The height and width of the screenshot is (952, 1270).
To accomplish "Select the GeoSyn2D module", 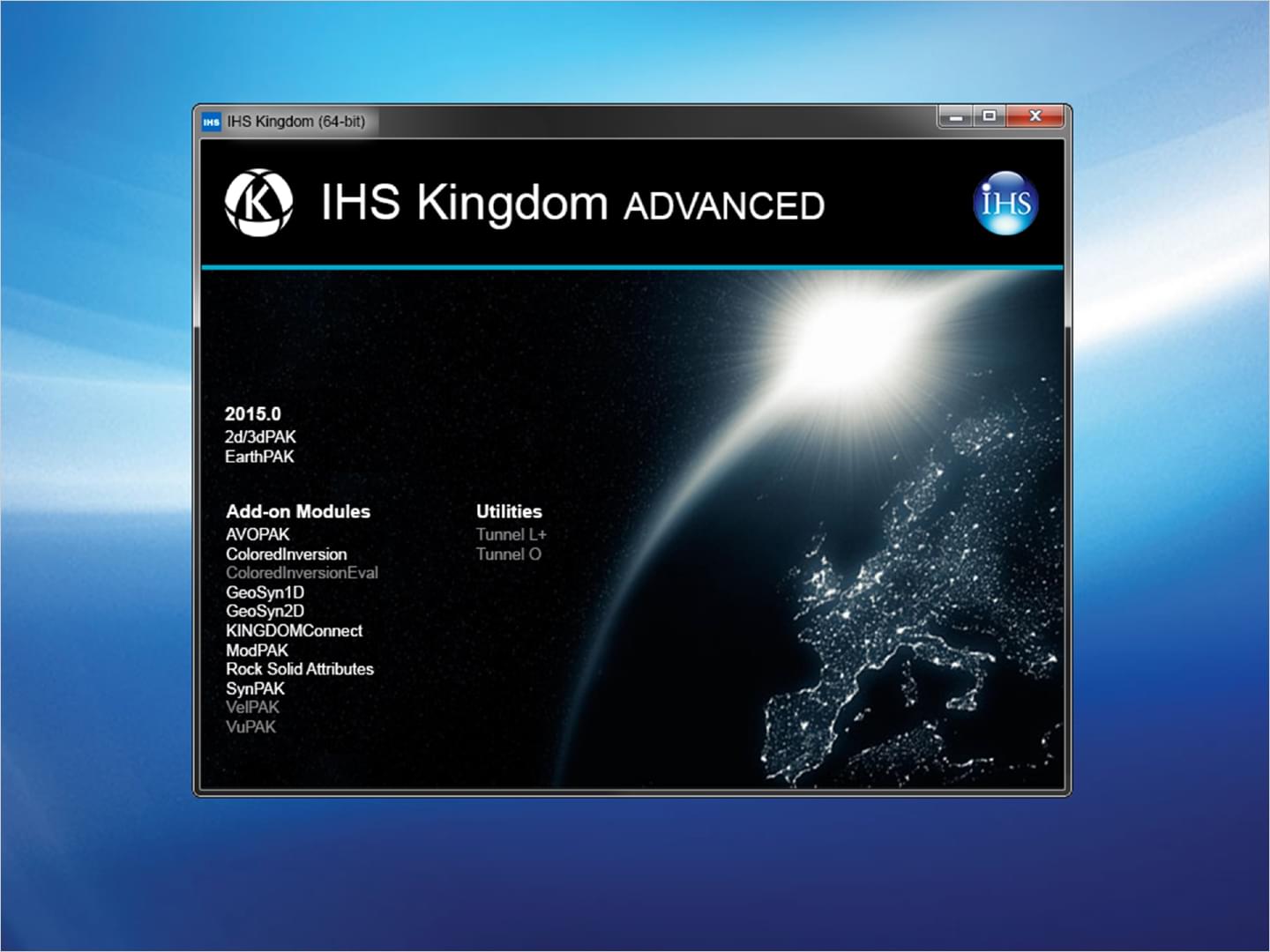I will click(x=265, y=611).
